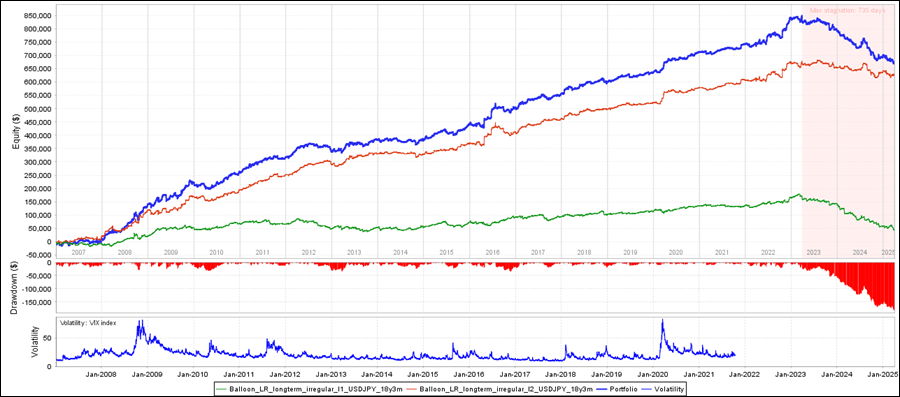Select the 2020 year label in the equity chart
The image size is (900, 397).
(676, 252)
